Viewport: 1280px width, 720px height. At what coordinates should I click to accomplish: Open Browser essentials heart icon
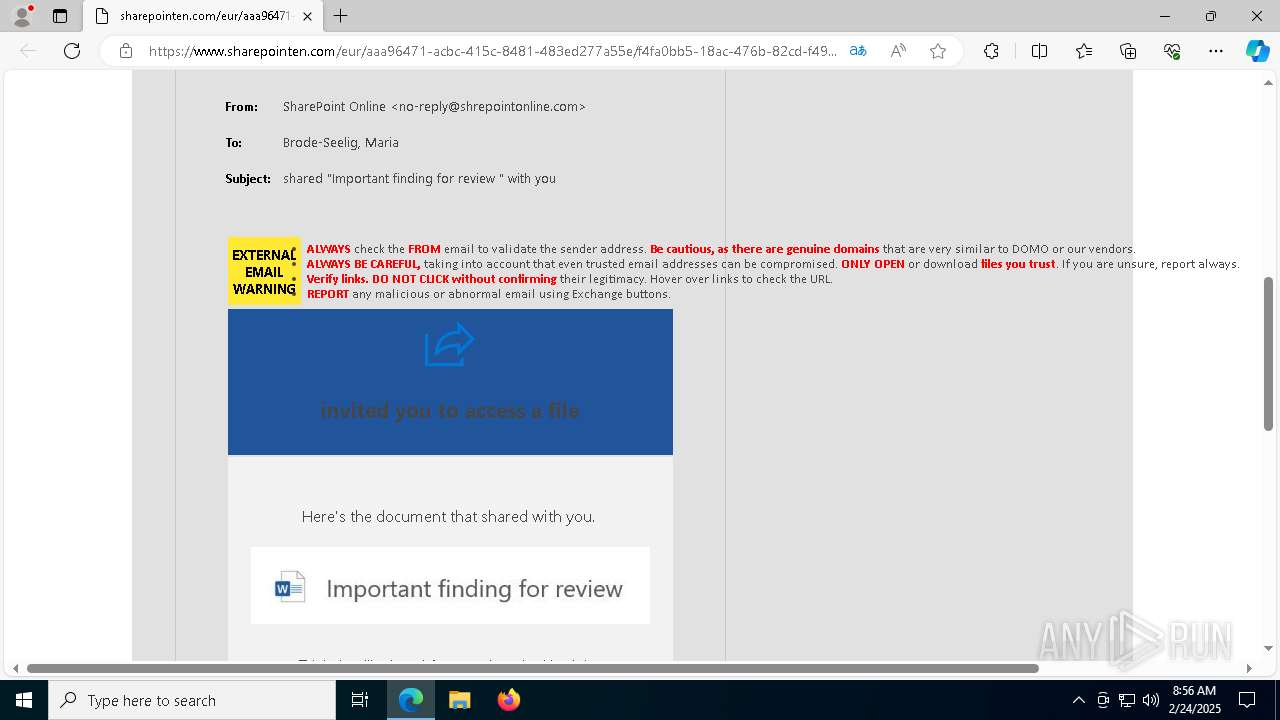pos(1172,51)
